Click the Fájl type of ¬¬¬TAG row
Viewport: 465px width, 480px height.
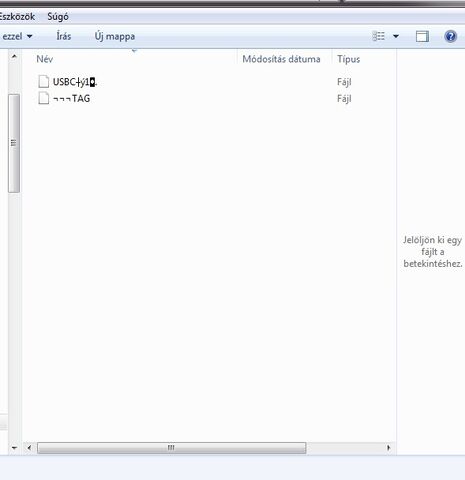click(x=344, y=99)
